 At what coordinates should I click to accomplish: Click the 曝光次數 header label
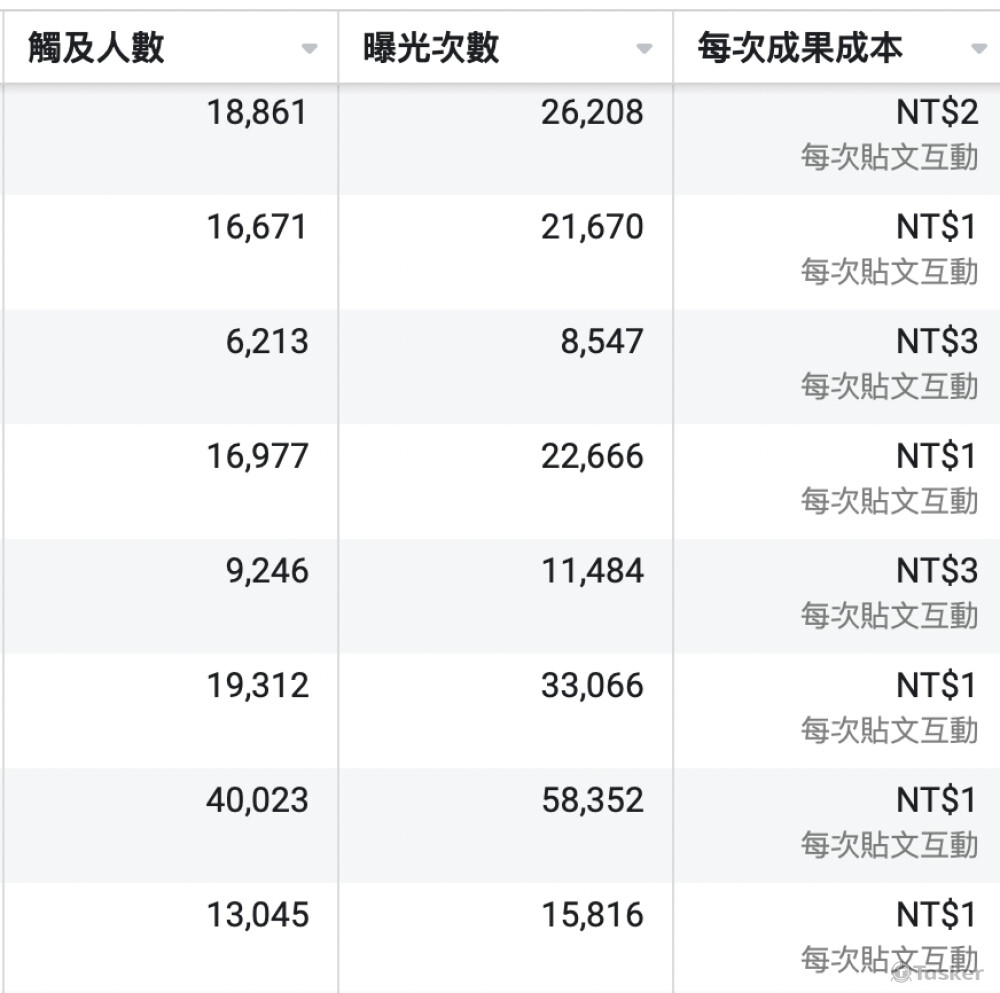[x=431, y=48]
